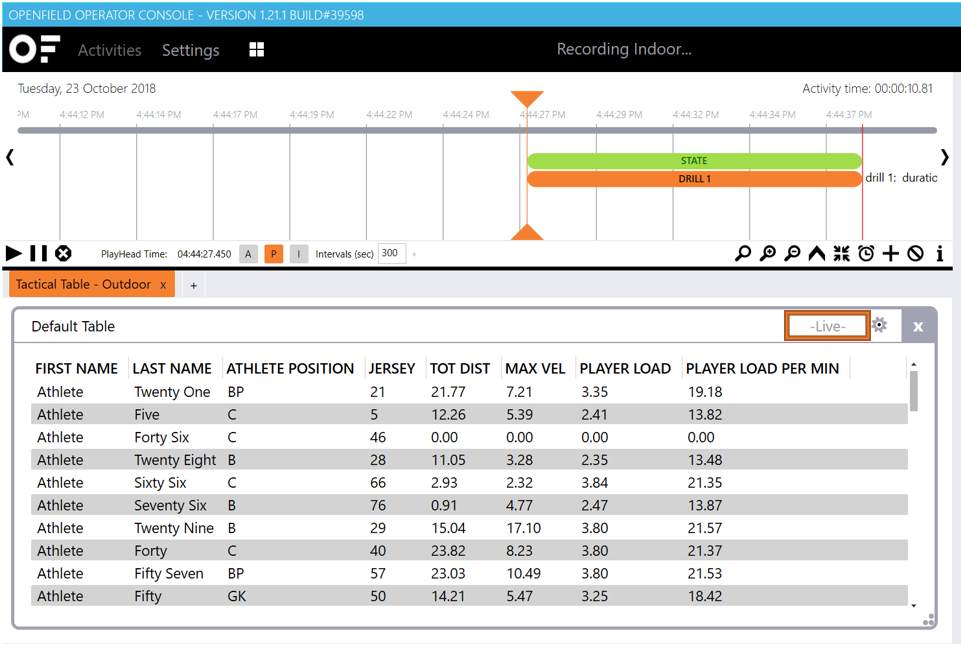Click the 17.10 max velocity value
This screenshot has width=961, height=649.
click(x=523, y=528)
